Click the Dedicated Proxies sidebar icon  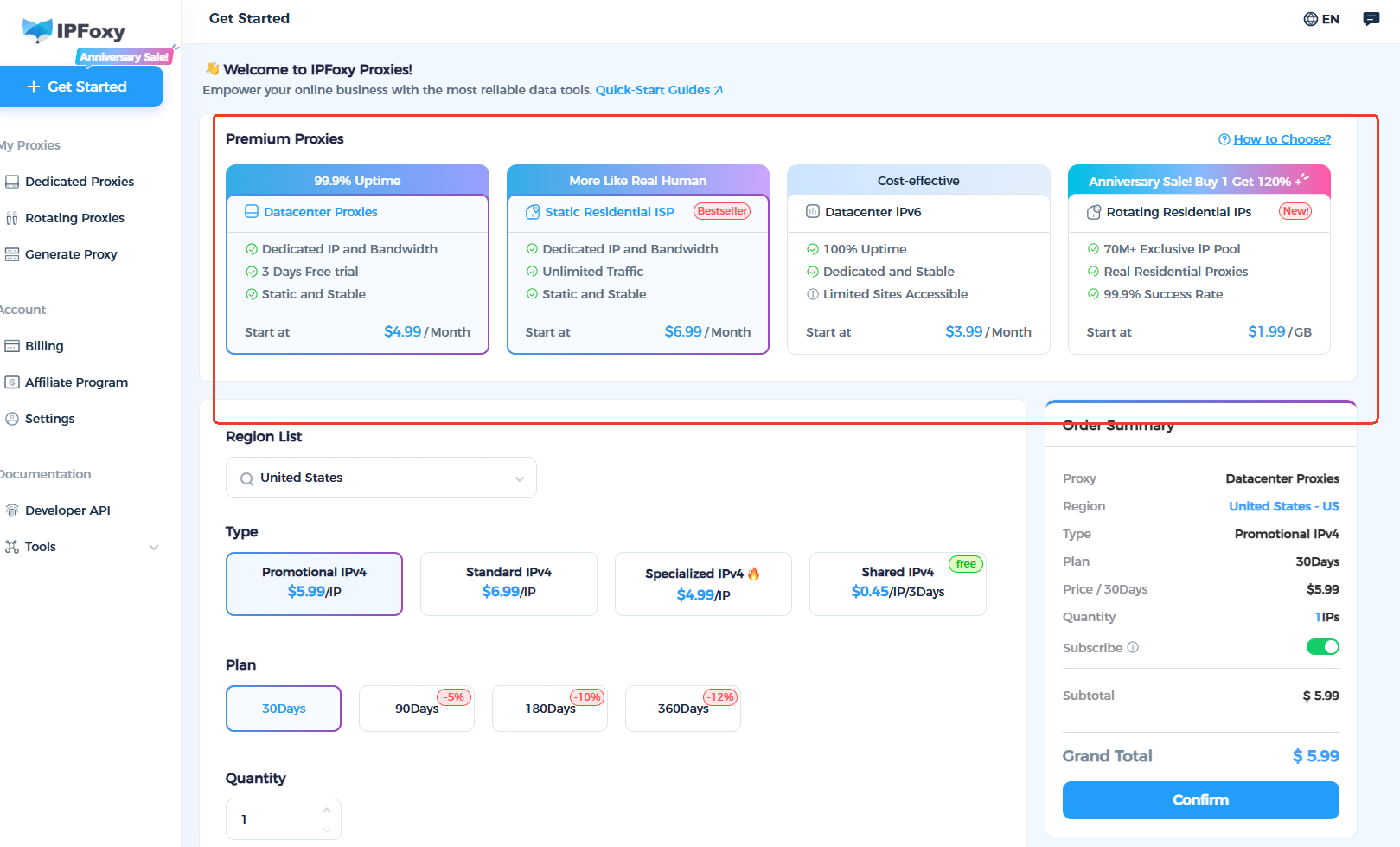(12, 182)
